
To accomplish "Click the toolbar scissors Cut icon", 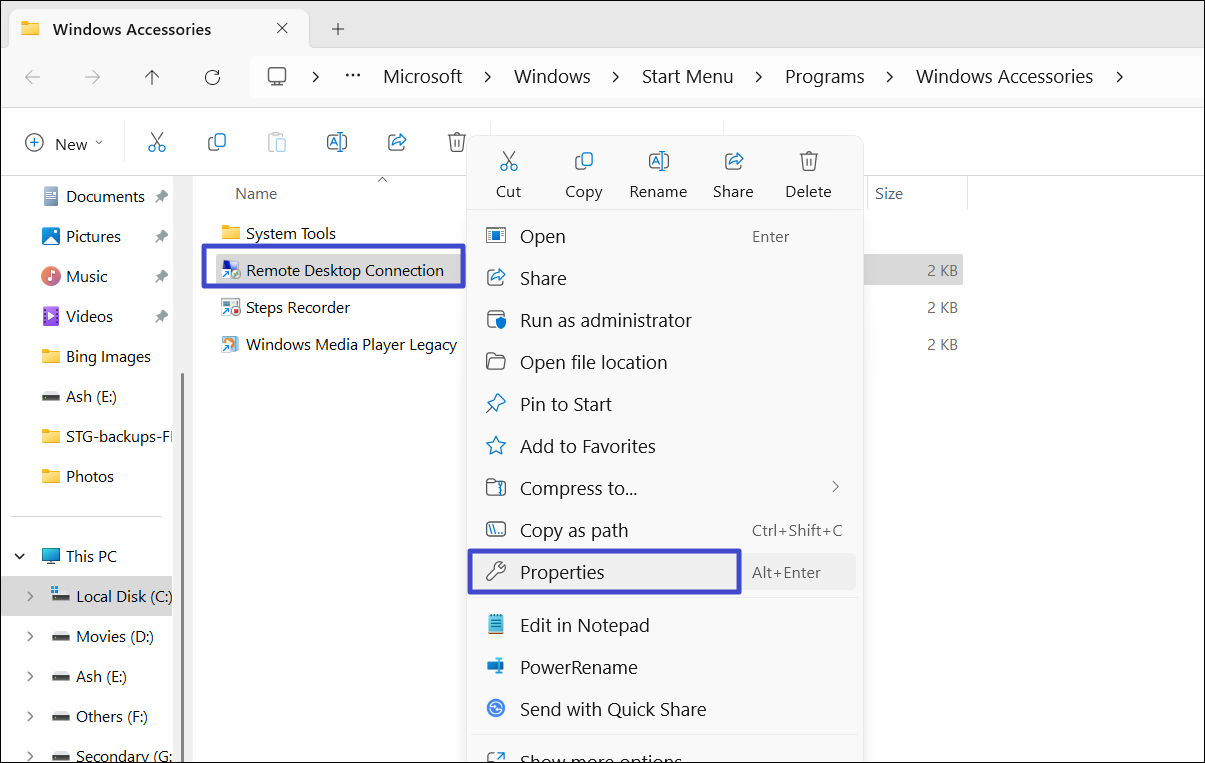I will pyautogui.click(x=156, y=143).
